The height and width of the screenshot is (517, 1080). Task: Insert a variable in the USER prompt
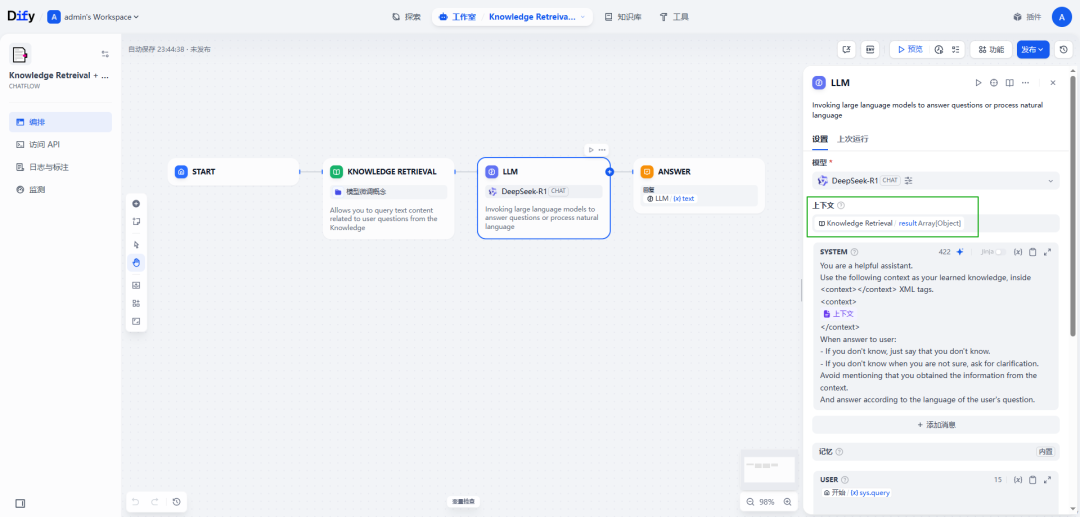[1018, 480]
